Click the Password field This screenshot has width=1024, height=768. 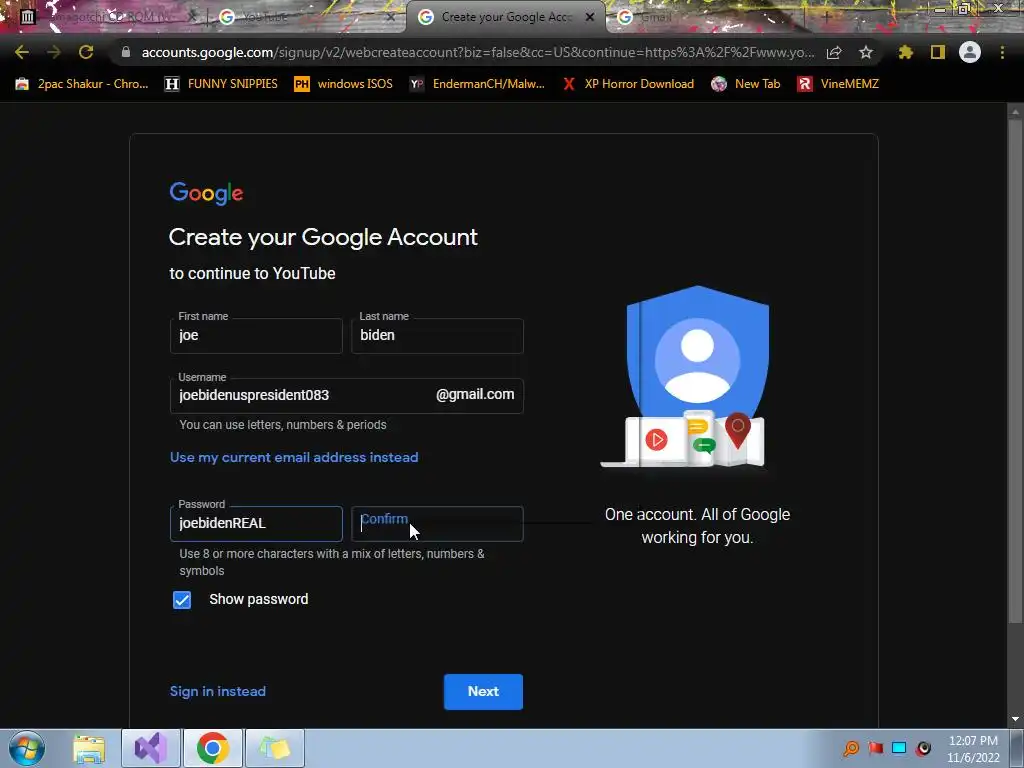[x=256, y=524]
